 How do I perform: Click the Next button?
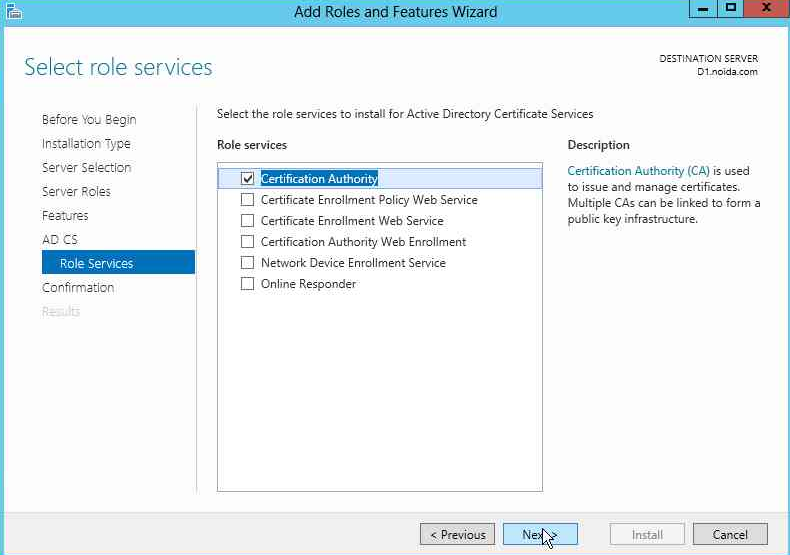[x=540, y=534]
